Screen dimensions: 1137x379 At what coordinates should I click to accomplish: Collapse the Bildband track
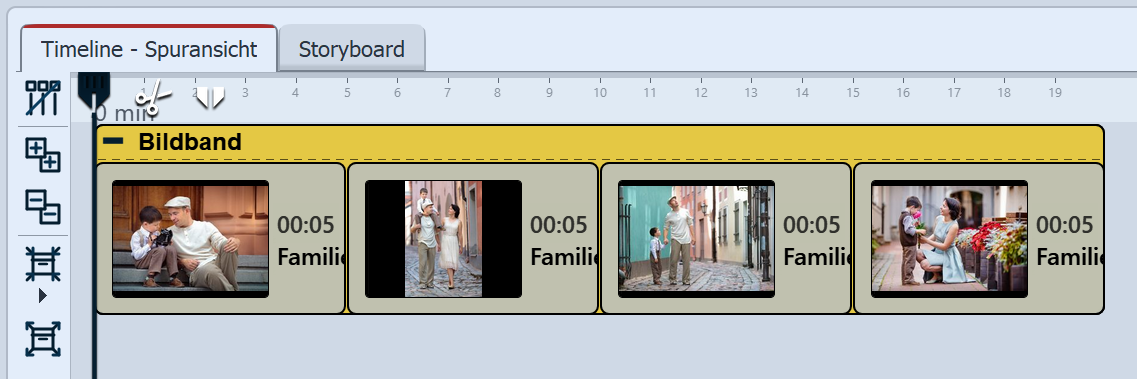point(113,141)
